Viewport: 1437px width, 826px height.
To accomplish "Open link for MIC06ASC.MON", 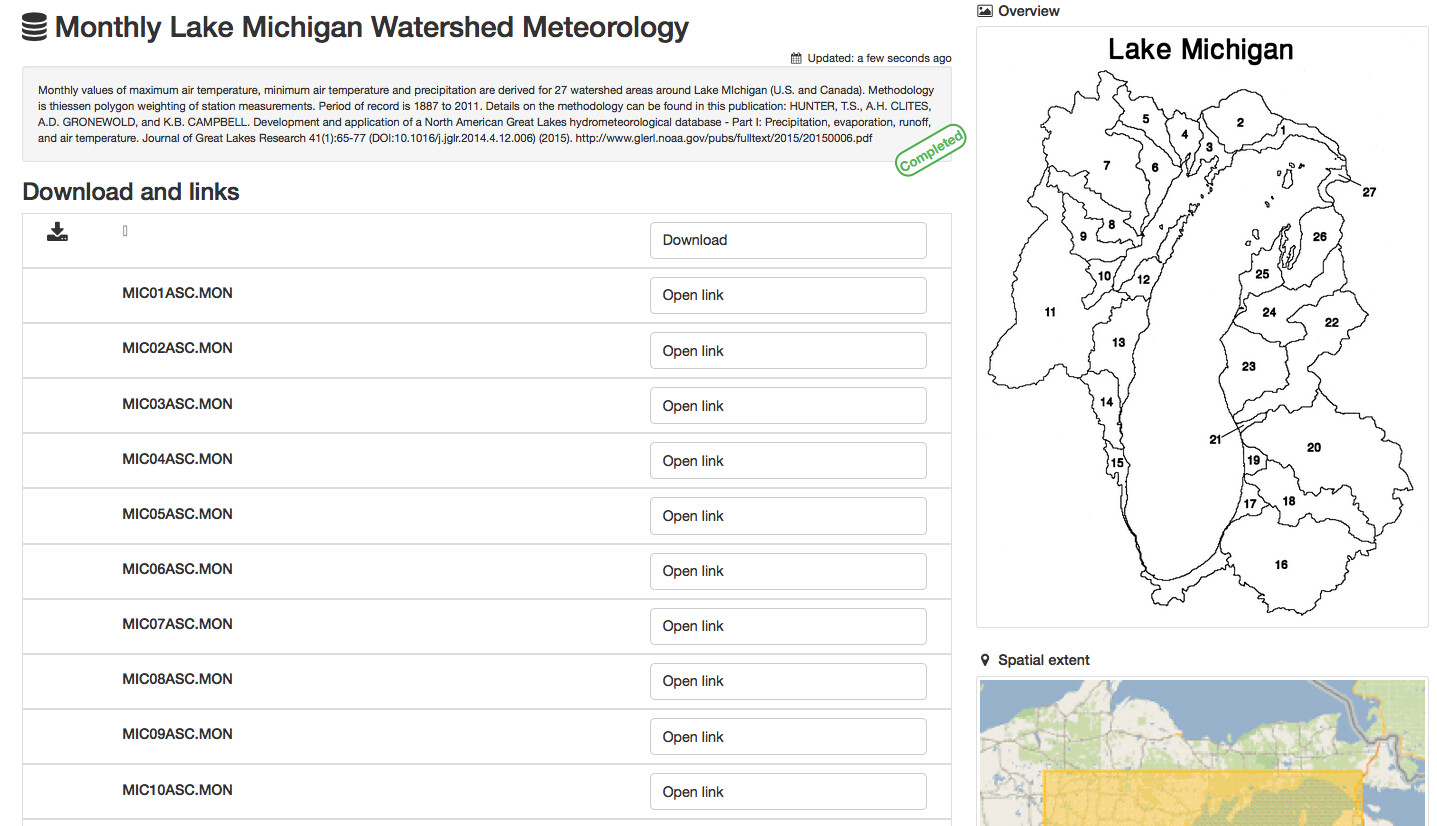I will pyautogui.click(x=788, y=571).
